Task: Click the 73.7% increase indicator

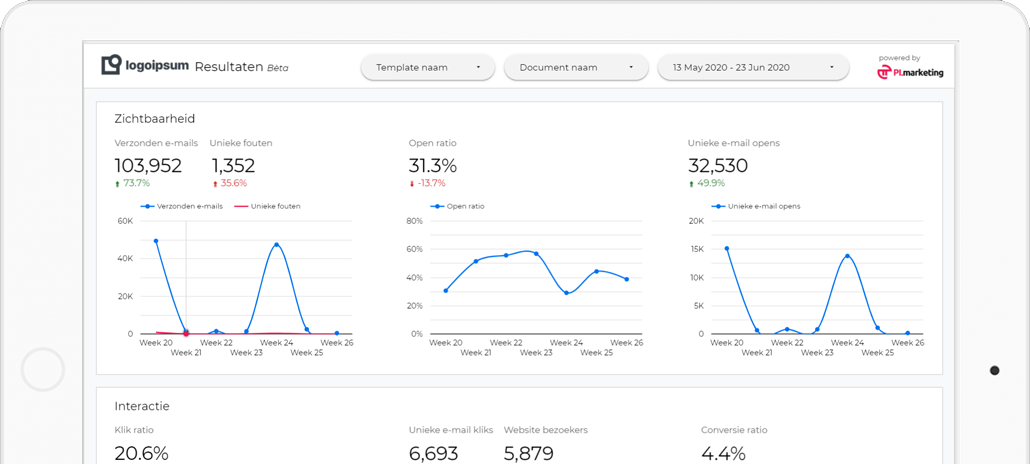Action: tap(132, 183)
